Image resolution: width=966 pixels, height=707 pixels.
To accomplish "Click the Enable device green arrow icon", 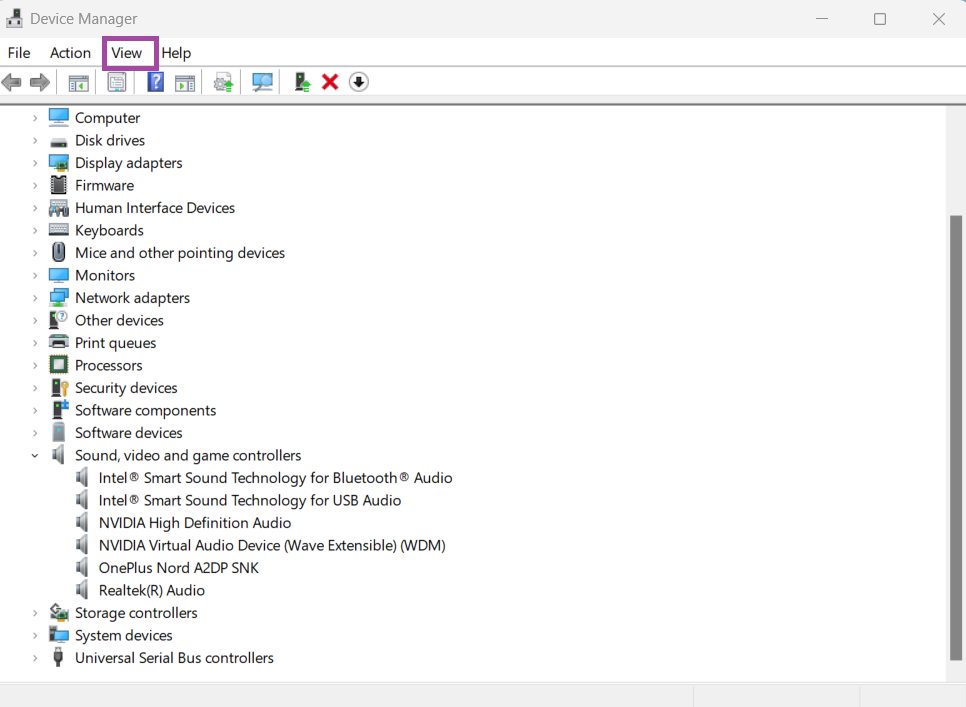I will 302,82.
